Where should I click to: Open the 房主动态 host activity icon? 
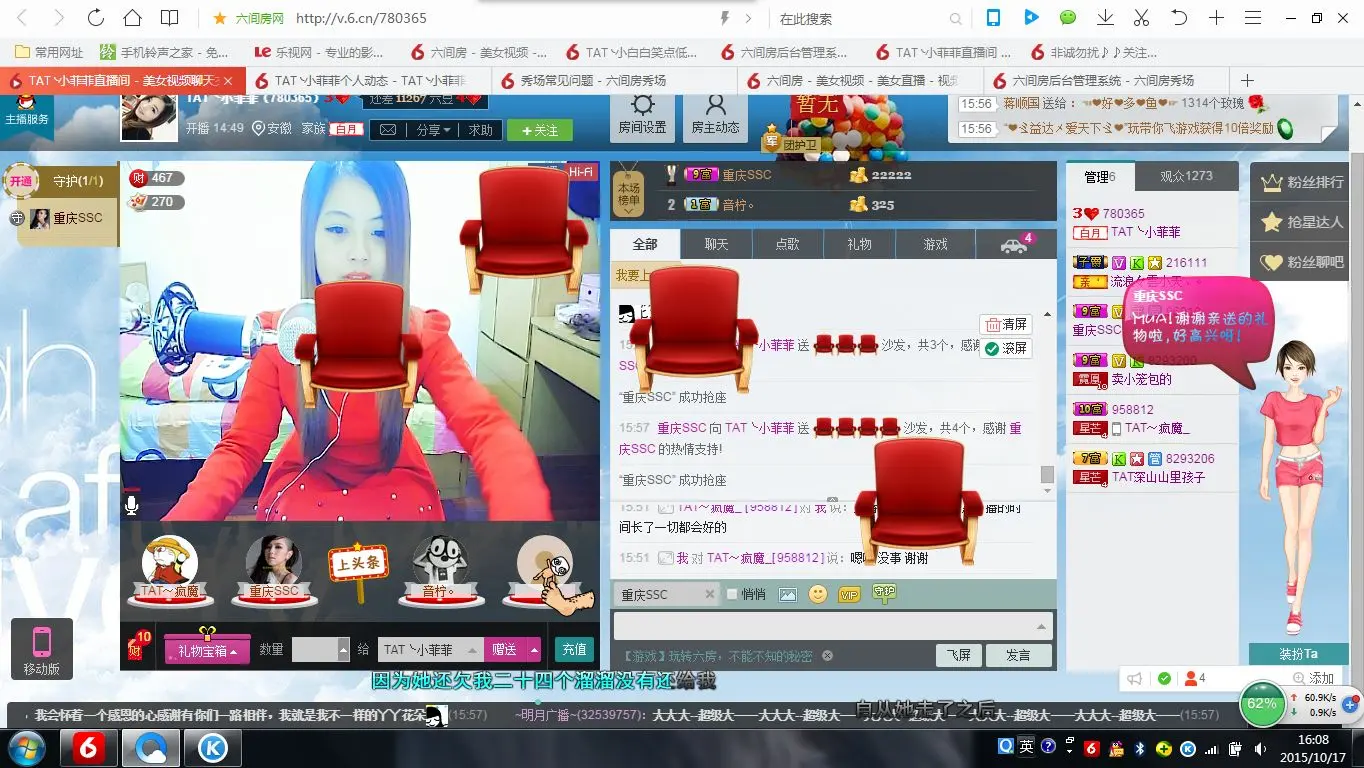point(715,116)
